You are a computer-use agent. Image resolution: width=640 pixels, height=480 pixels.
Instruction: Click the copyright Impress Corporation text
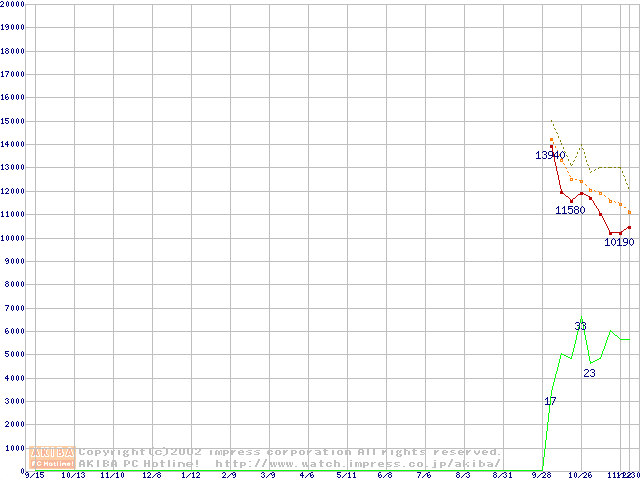coord(290,452)
